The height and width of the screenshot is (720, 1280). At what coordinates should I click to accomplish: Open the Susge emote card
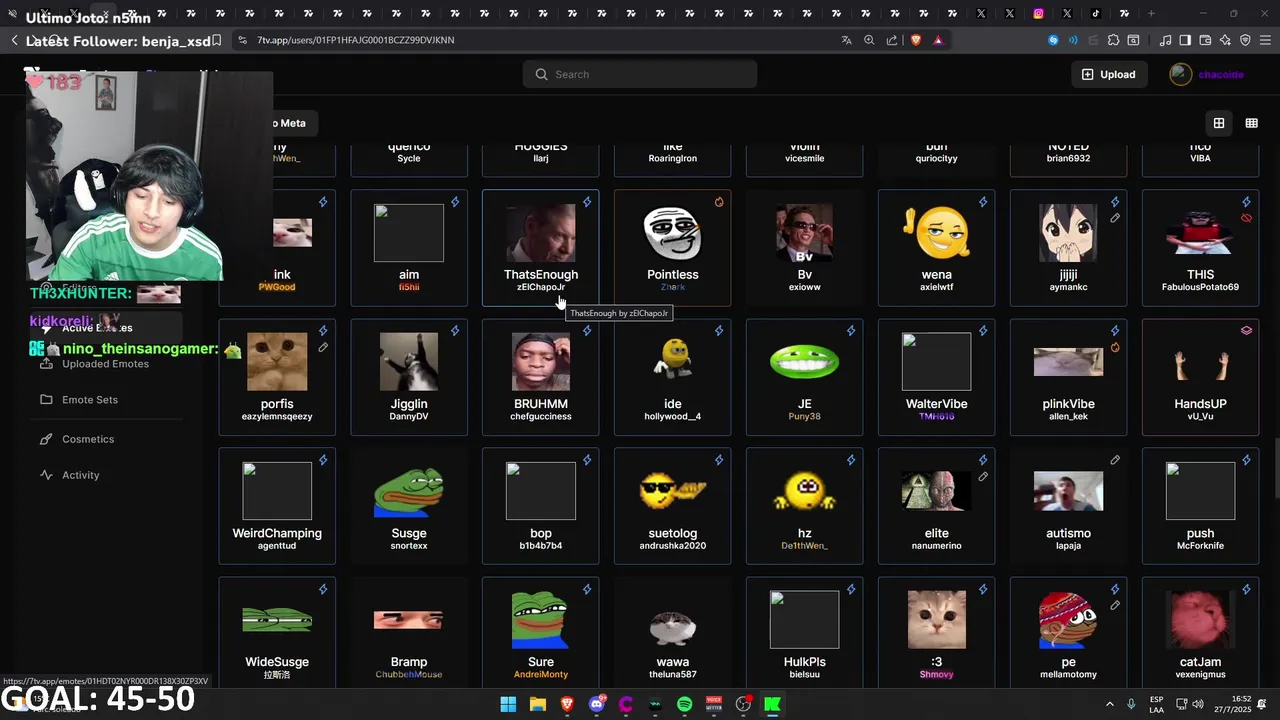(x=409, y=506)
